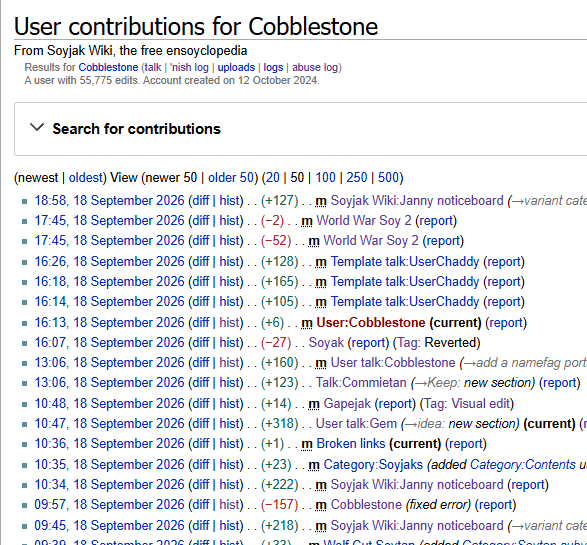Screen dimensions: 587x545
Task: Open the talk link for Cobblestone
Action: pyautogui.click(x=153, y=67)
